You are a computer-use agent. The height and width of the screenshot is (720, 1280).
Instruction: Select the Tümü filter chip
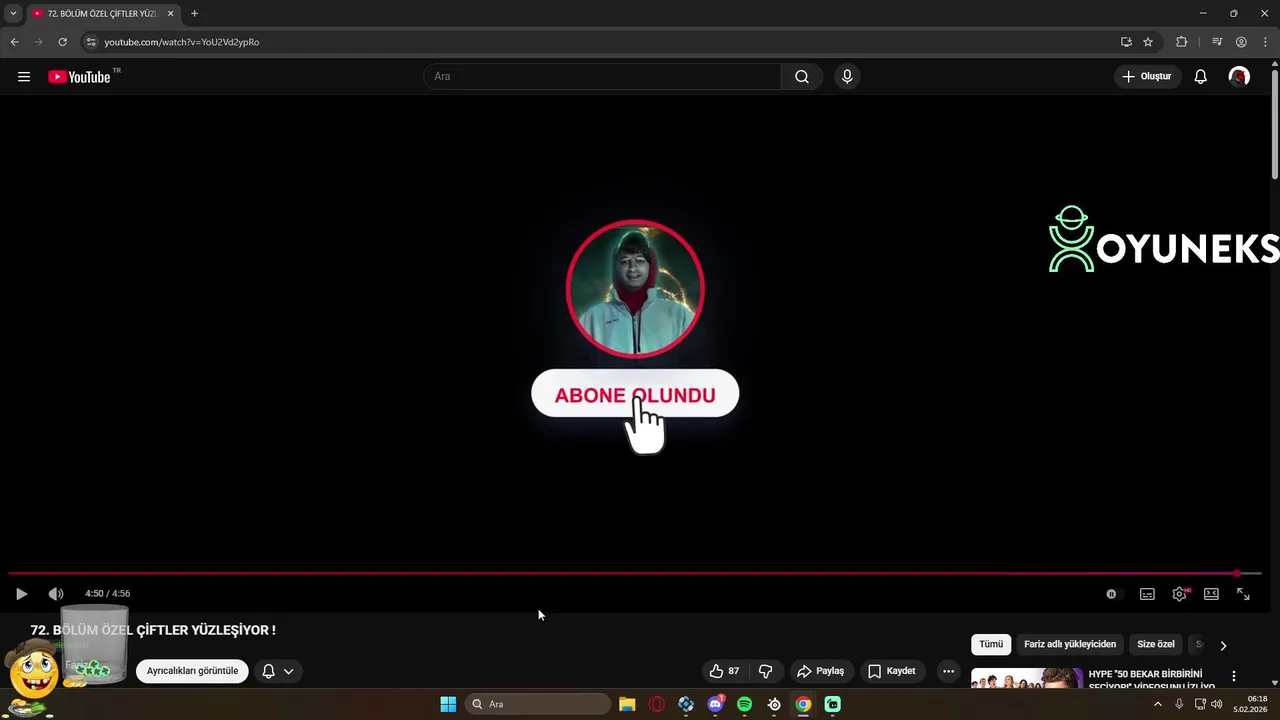coord(991,645)
